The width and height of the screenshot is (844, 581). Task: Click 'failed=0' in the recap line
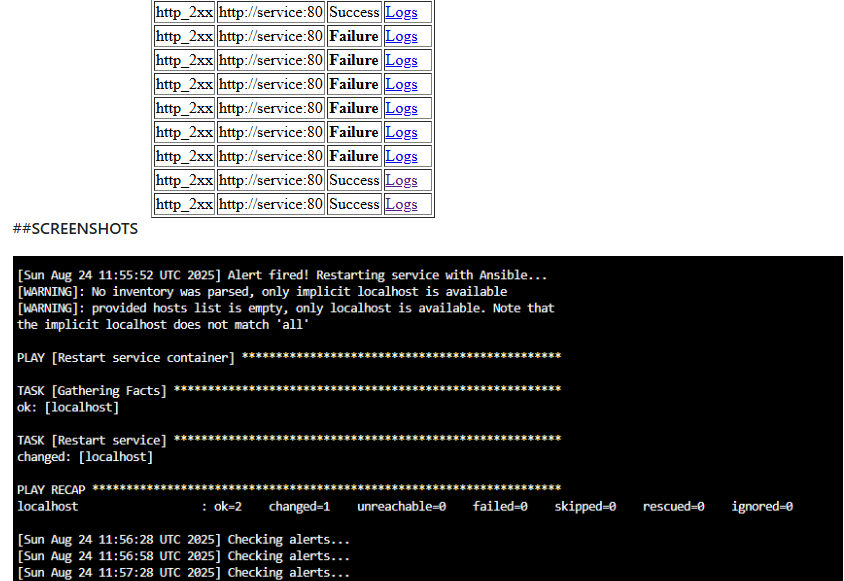coord(500,506)
